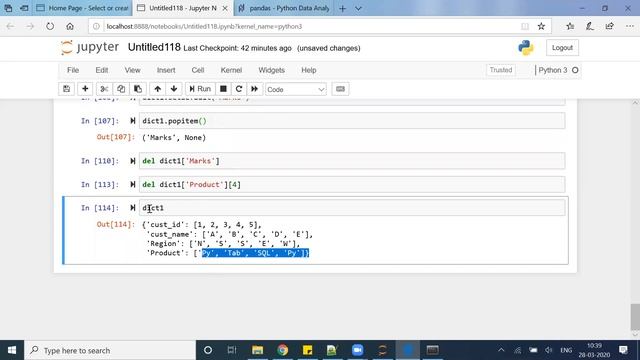Screen dimensions: 640x360
Task: Close the Untitled118 browser tab
Action: [x=225, y=8]
